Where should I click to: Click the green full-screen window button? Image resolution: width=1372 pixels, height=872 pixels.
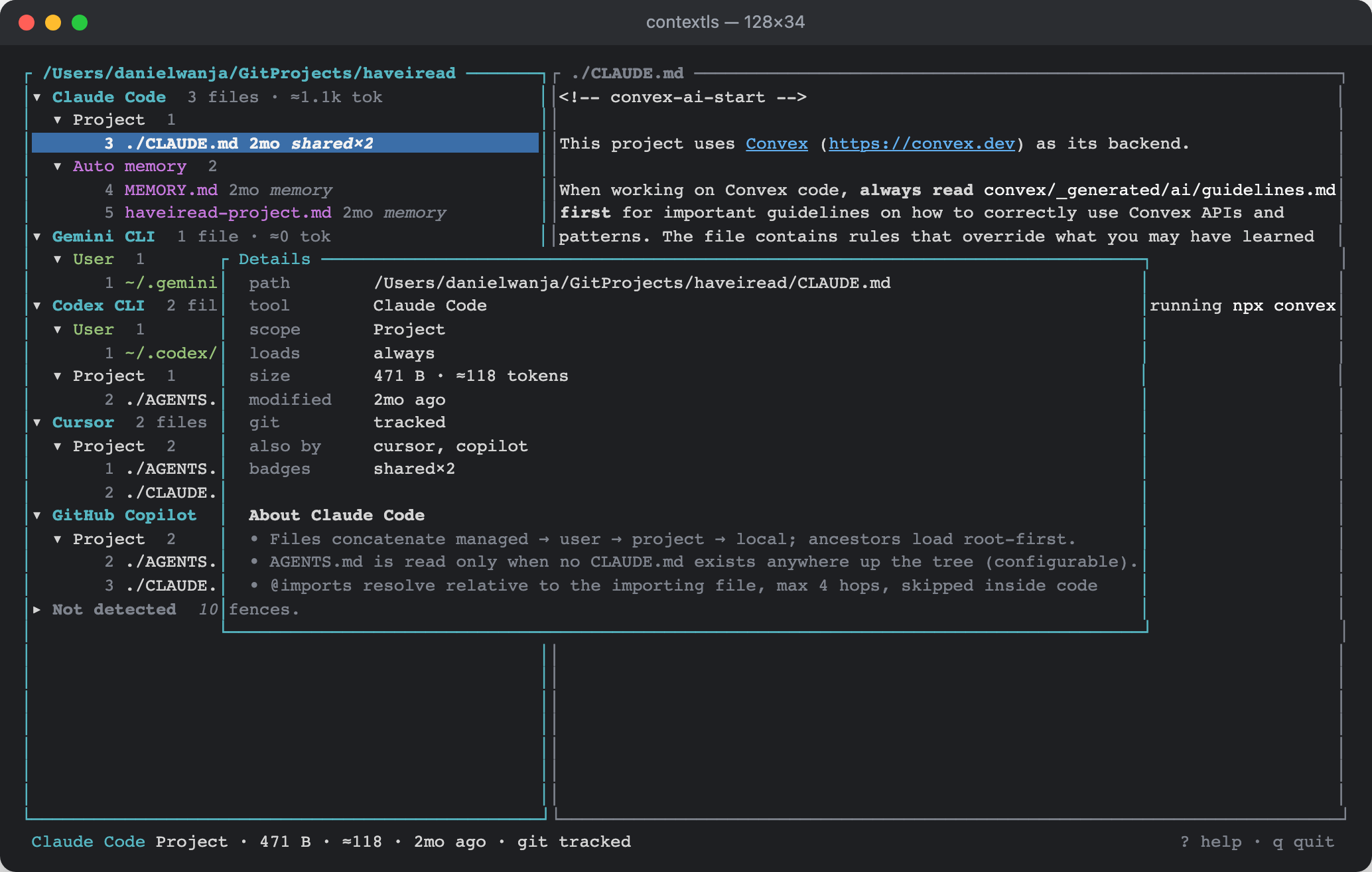point(80,23)
